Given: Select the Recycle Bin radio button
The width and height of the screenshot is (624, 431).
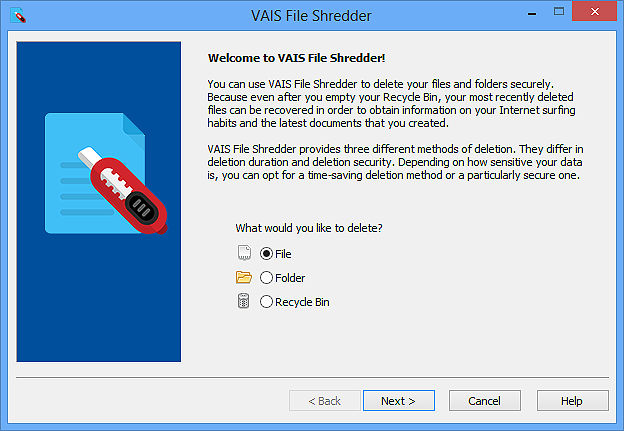Looking at the screenshot, I should (x=266, y=302).
